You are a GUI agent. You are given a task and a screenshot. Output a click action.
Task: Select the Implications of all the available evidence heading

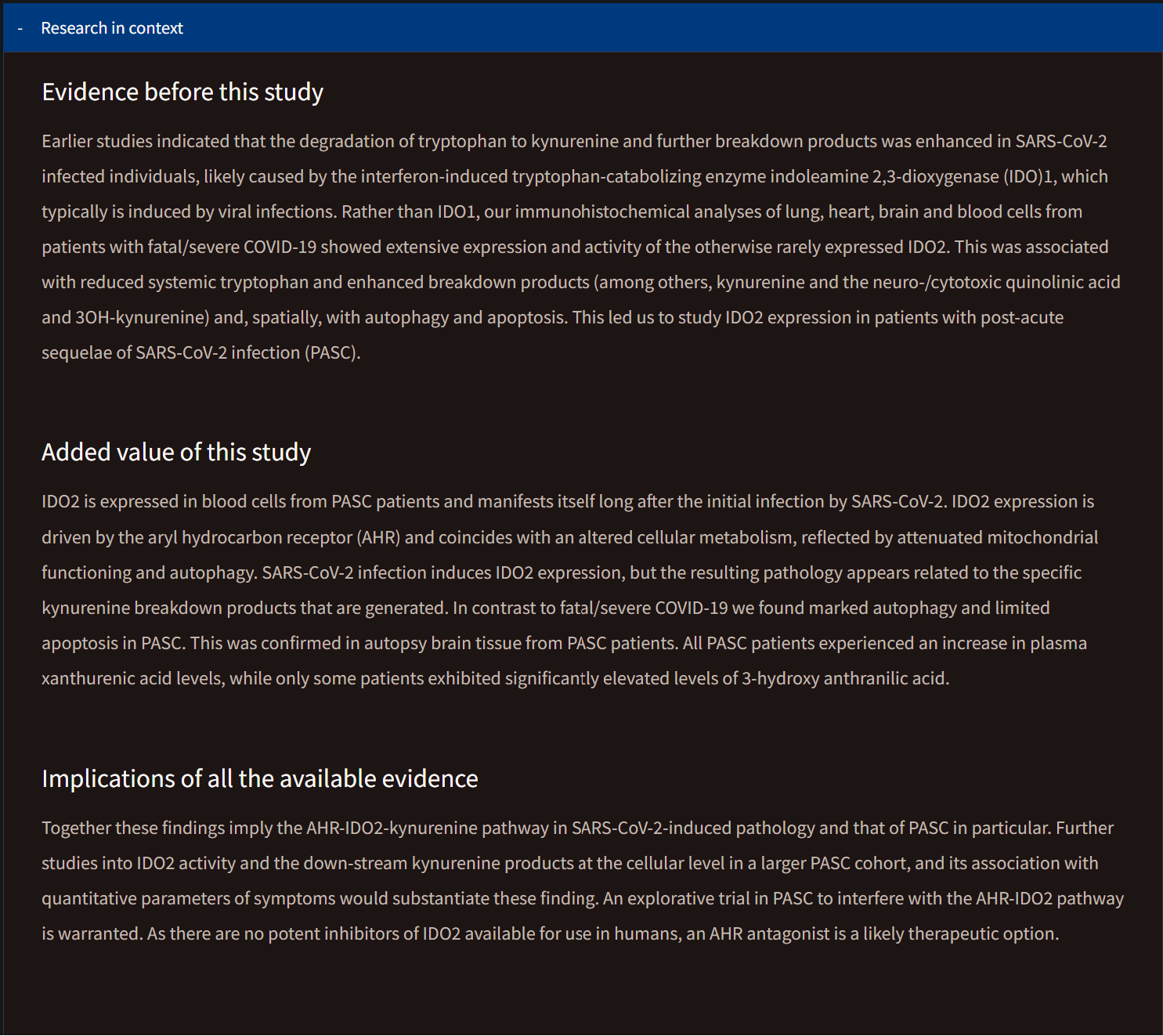pos(260,779)
